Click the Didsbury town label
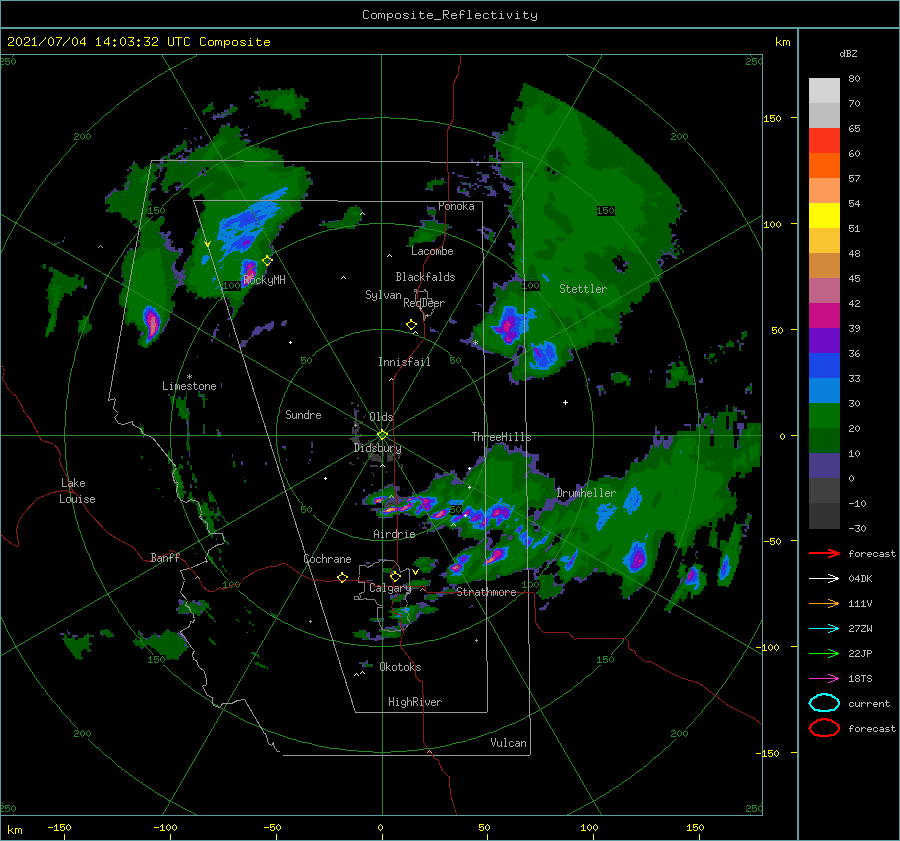 (x=377, y=448)
